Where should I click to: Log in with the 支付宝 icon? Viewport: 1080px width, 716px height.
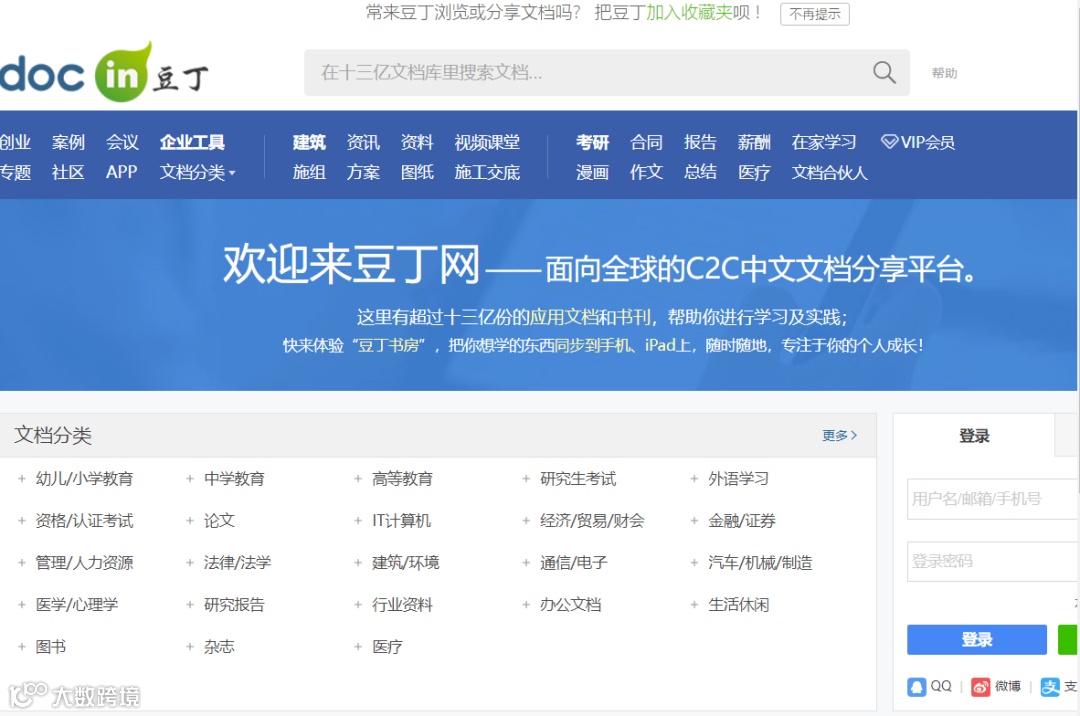pos(1050,686)
